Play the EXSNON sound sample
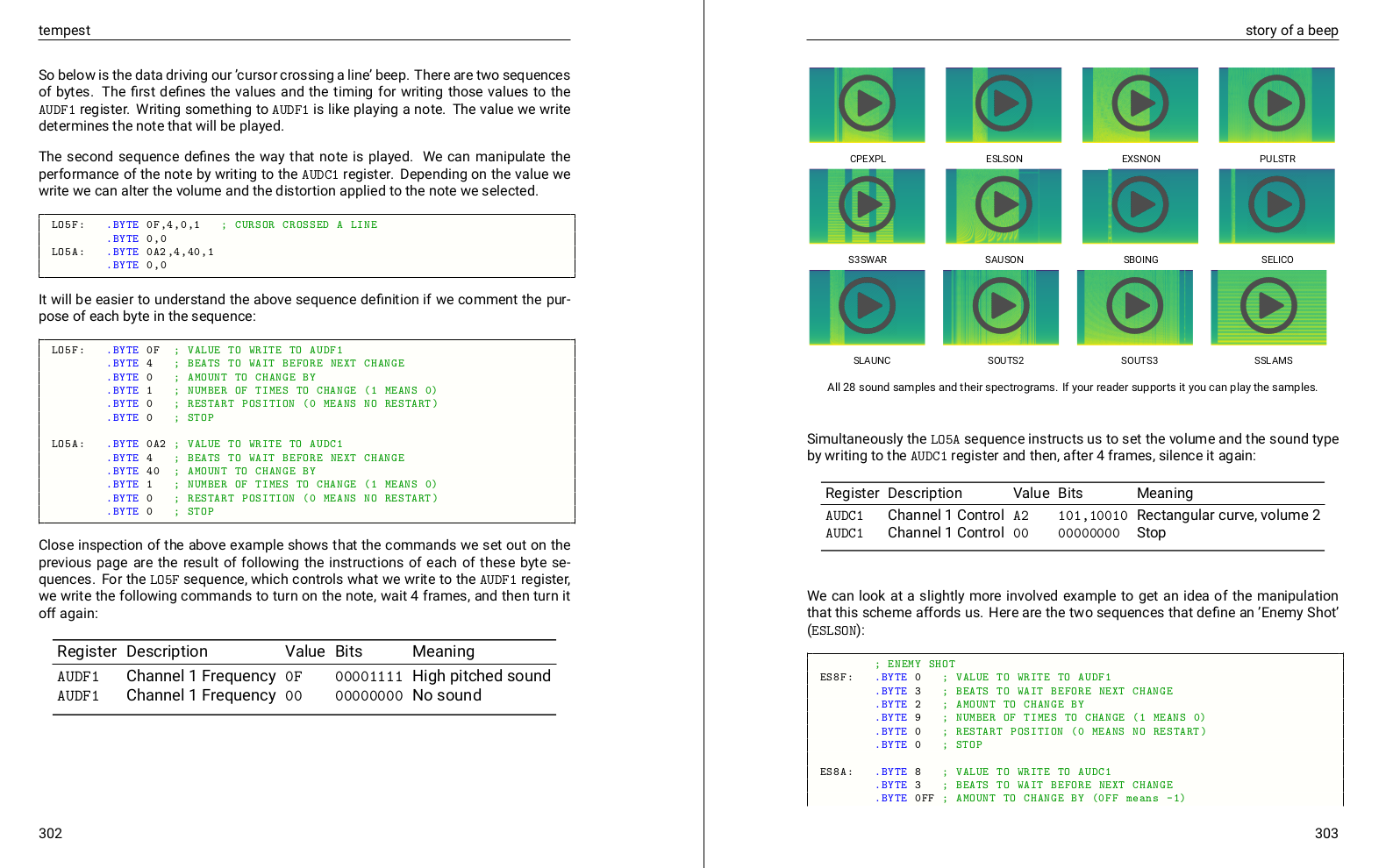The image size is (1393, 868). click(1140, 104)
